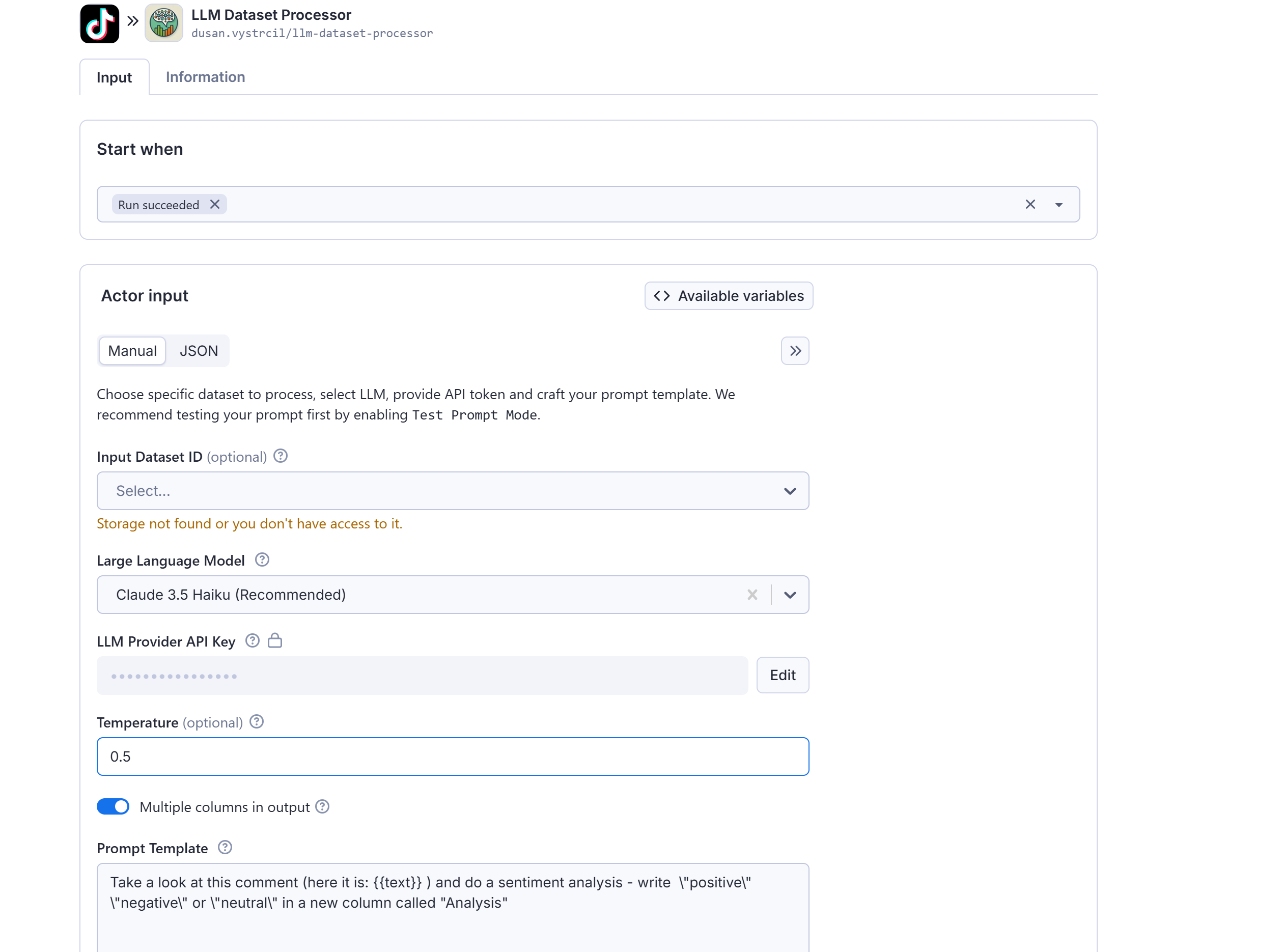1283x952 pixels.
Task: Click the LLM Dataset Processor logo icon
Action: tap(164, 23)
